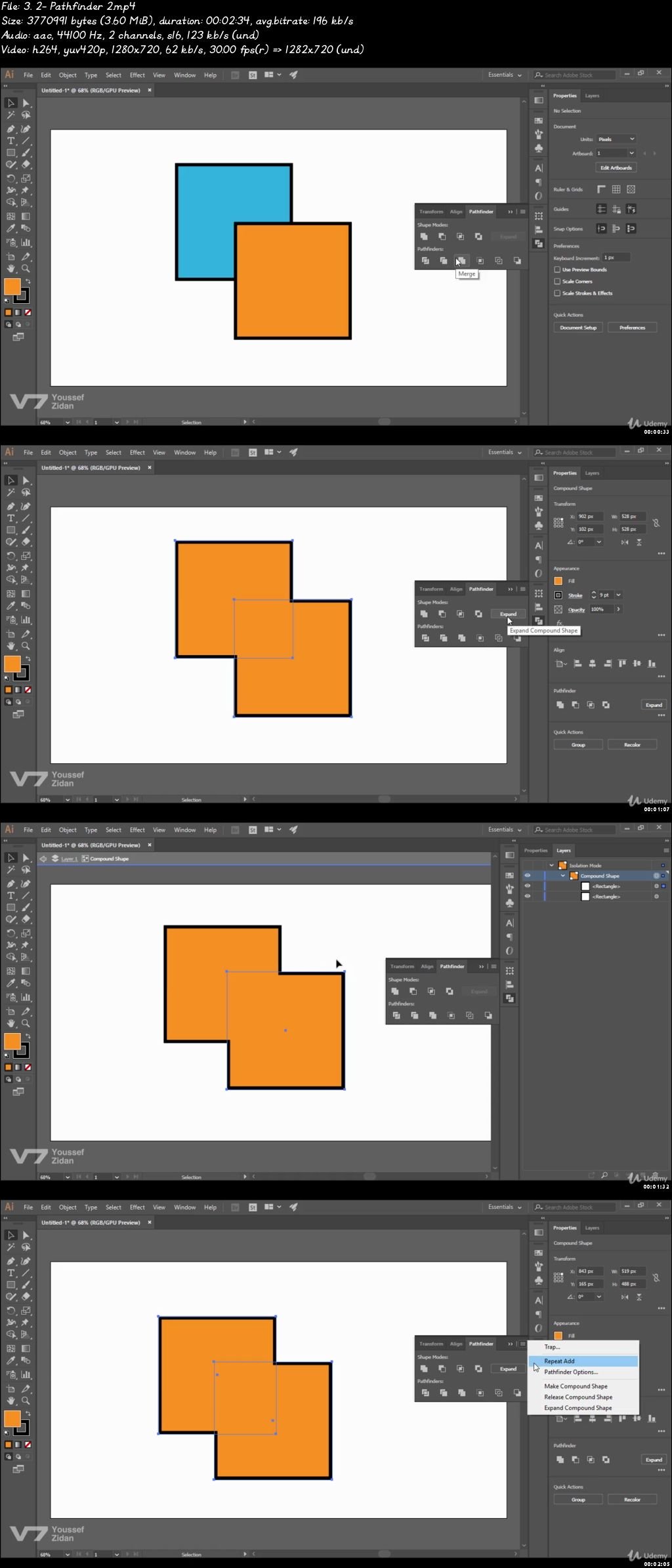
Task: Click the Minus Back icon in the 00:01:32 Pathfinder panel
Action: click(488, 1015)
